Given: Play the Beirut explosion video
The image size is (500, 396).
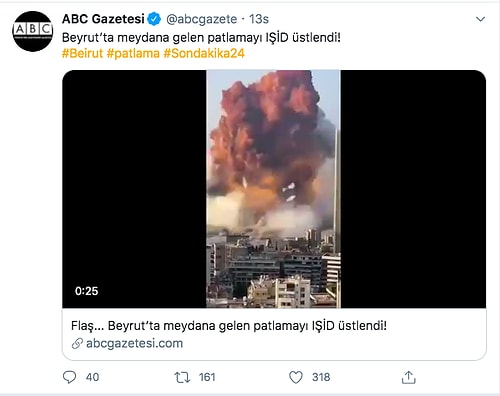Looking at the screenshot, I should pyautogui.click(x=274, y=189).
